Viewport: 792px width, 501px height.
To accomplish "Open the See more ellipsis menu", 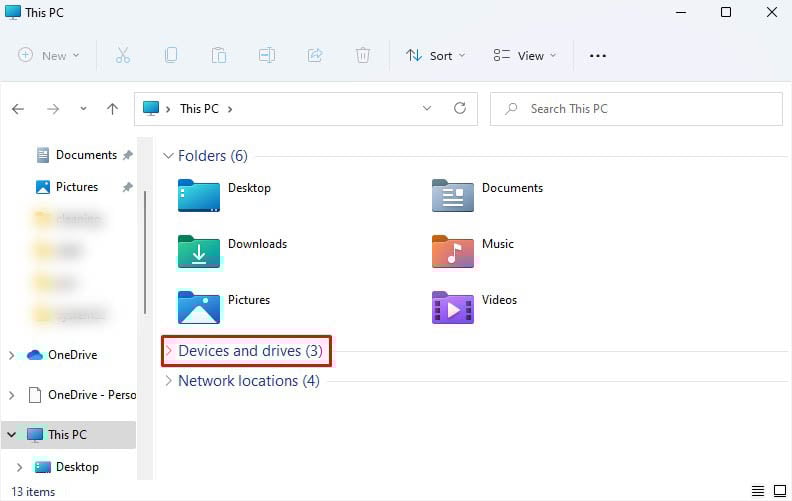I will pos(598,56).
